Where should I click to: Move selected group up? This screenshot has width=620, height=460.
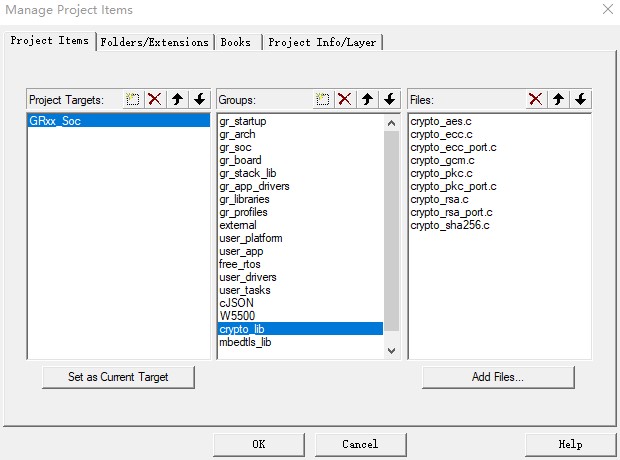pyautogui.click(x=367, y=99)
